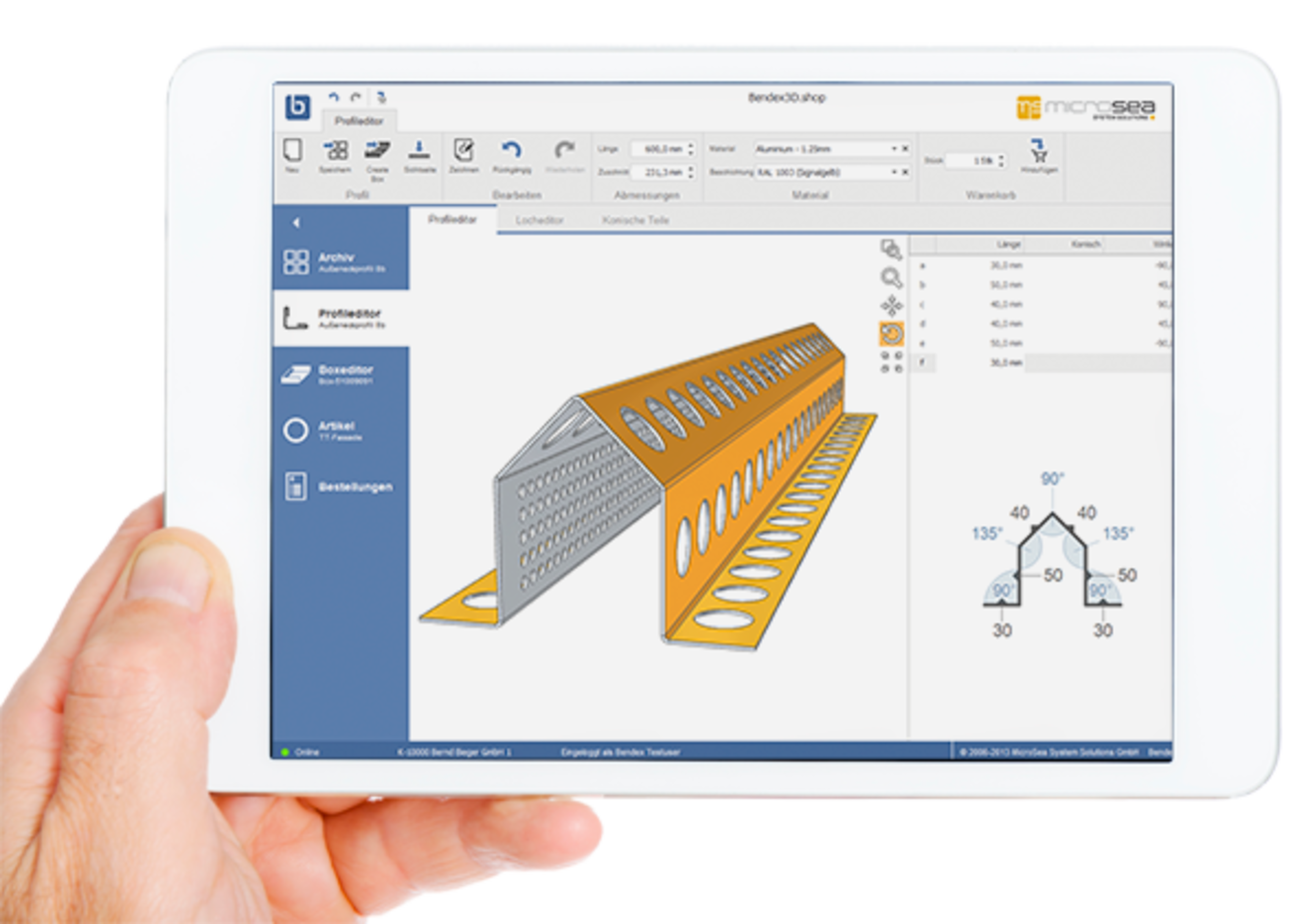This screenshot has height=924, width=1295.
Task: Switch to the Locheditor tab
Action: (x=539, y=220)
